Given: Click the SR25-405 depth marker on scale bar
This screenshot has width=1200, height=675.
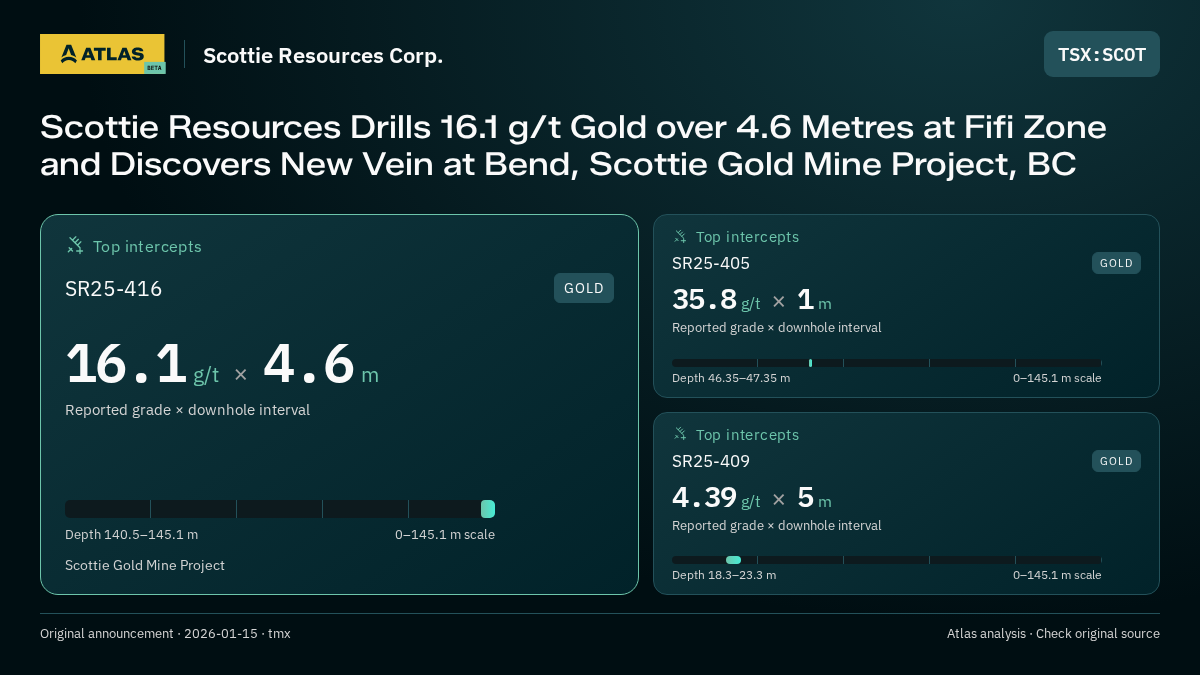Looking at the screenshot, I should pyautogui.click(x=810, y=363).
